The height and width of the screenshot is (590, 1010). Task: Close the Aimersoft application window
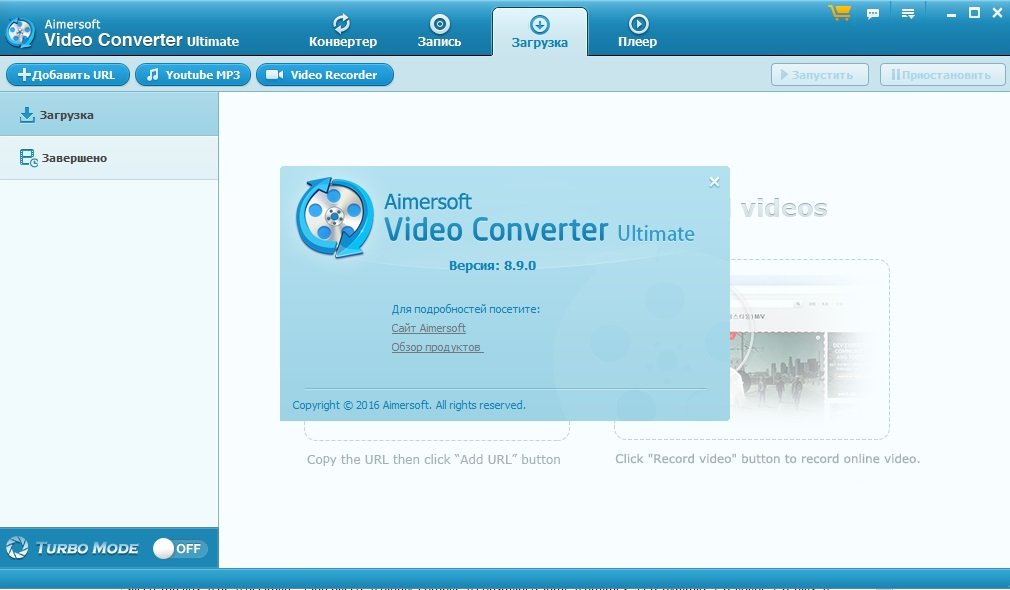click(997, 13)
